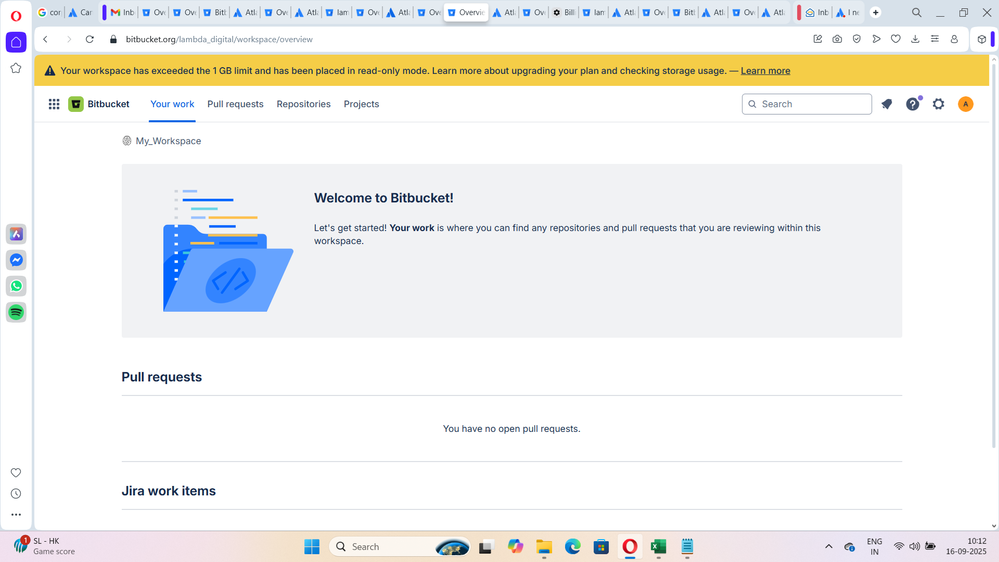Screen dimensions: 999x562
Task: Open Pull requests navigation tab
Action: click(x=235, y=104)
